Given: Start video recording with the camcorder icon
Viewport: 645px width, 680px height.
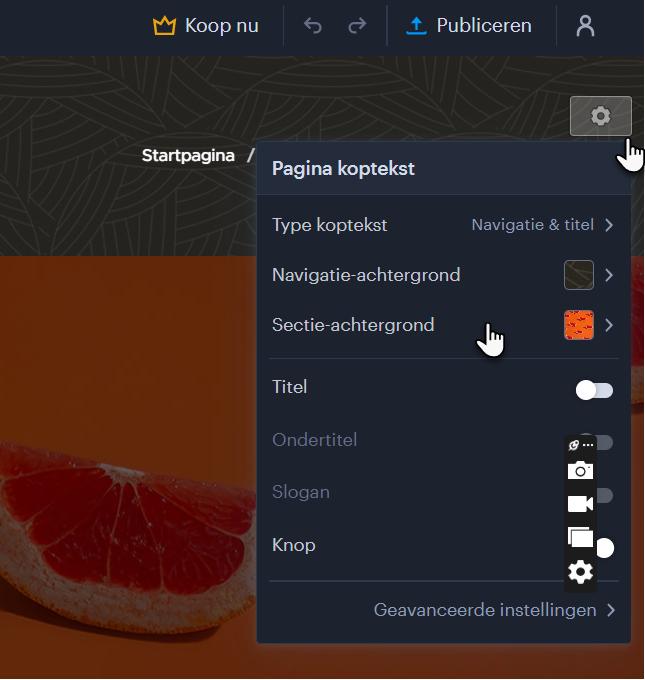Looking at the screenshot, I should click(580, 504).
